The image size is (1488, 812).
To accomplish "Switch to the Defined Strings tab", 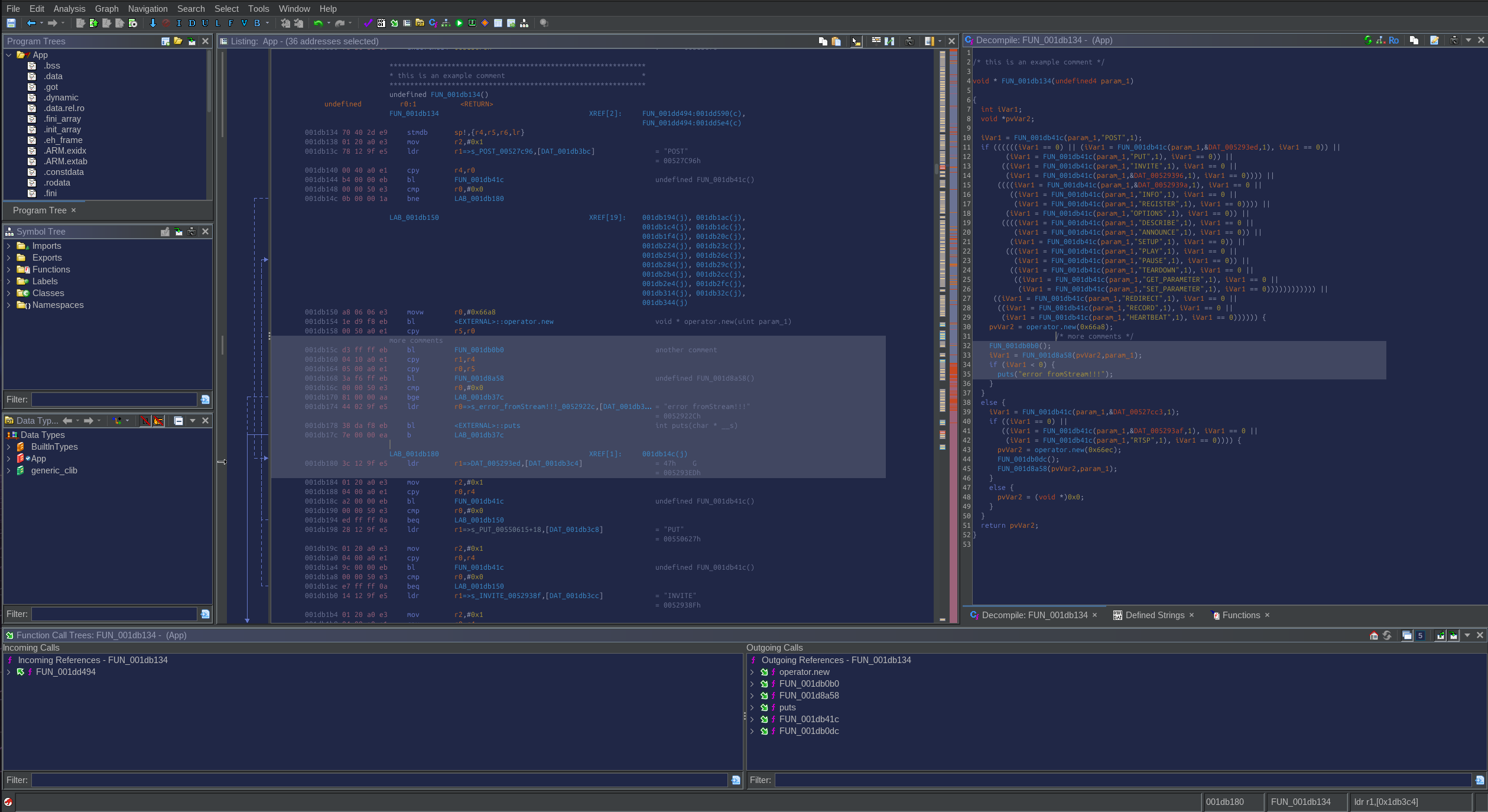I will [1154, 615].
